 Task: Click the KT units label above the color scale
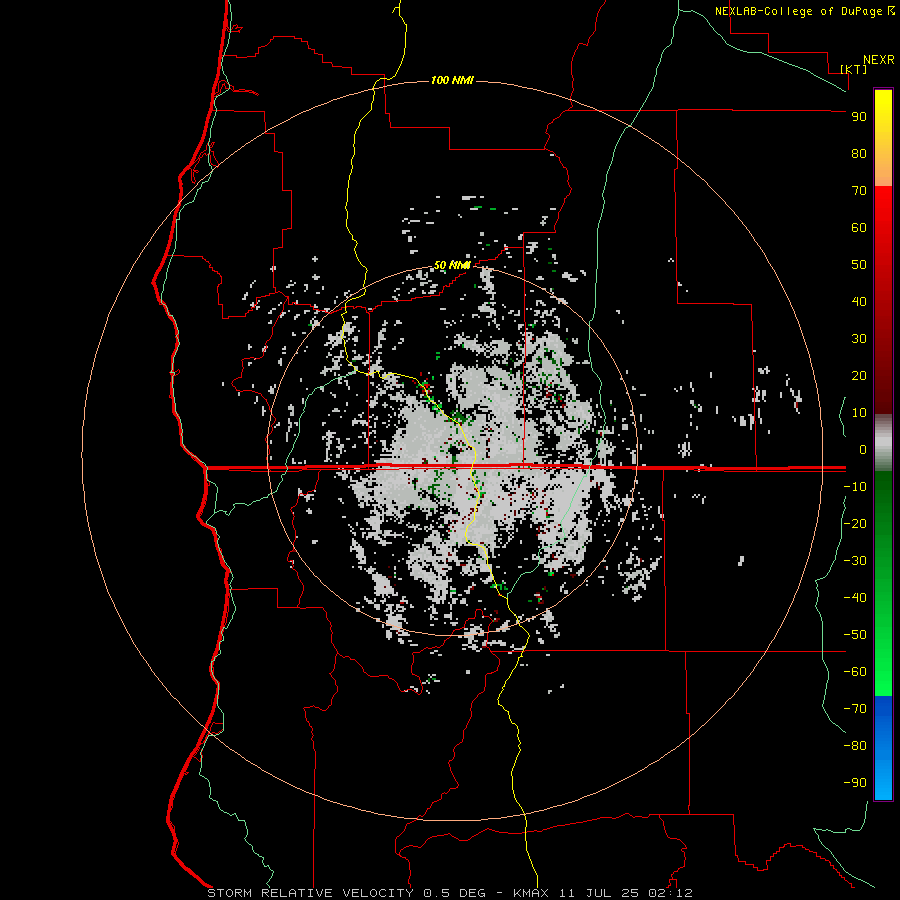[x=853, y=69]
